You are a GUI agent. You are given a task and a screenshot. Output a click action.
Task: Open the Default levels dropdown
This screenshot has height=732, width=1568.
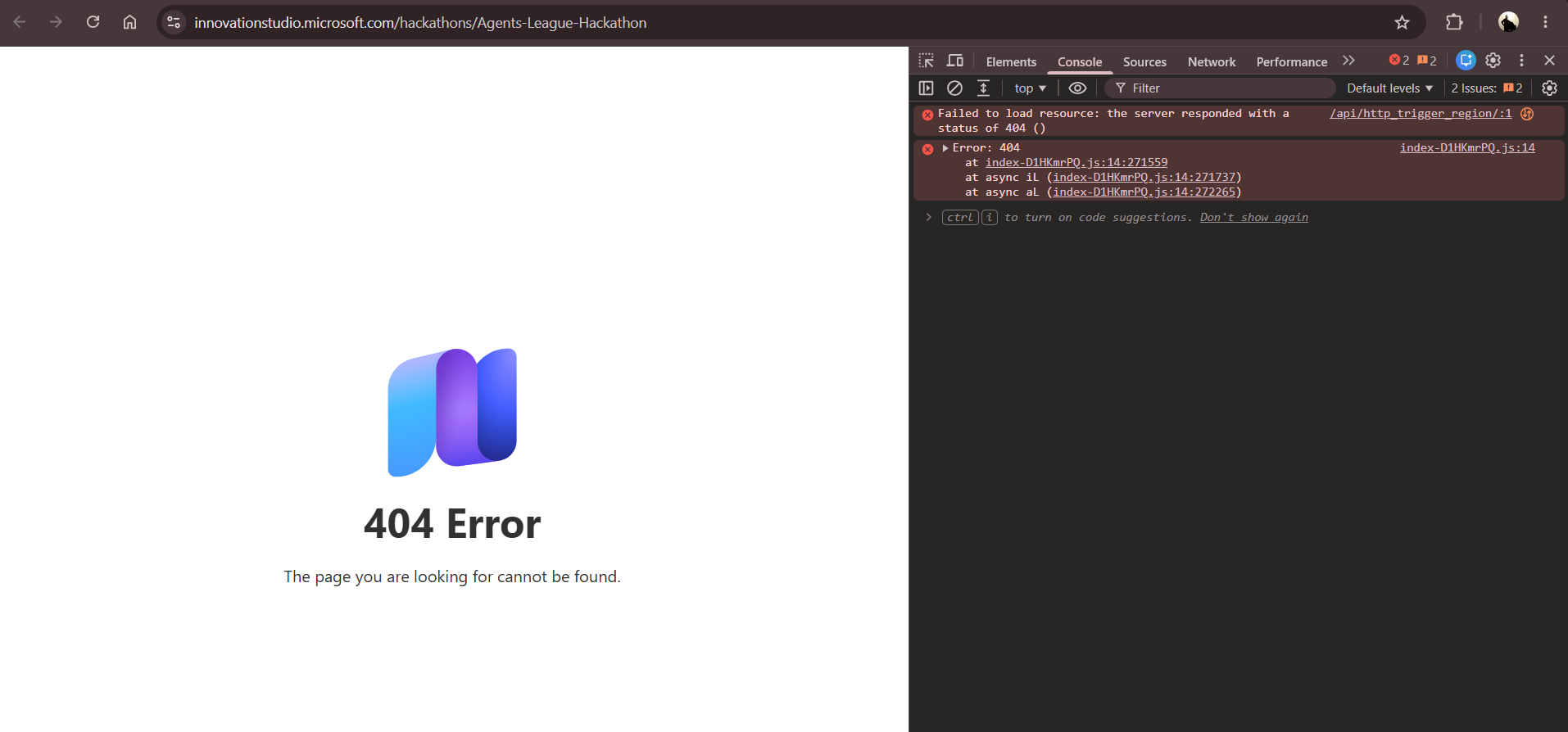coord(1389,88)
